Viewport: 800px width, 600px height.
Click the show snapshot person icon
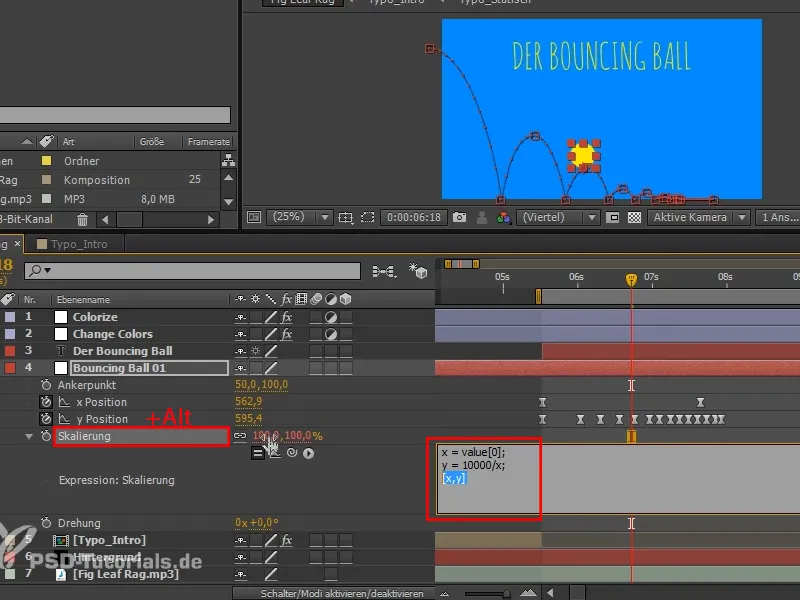[x=482, y=217]
